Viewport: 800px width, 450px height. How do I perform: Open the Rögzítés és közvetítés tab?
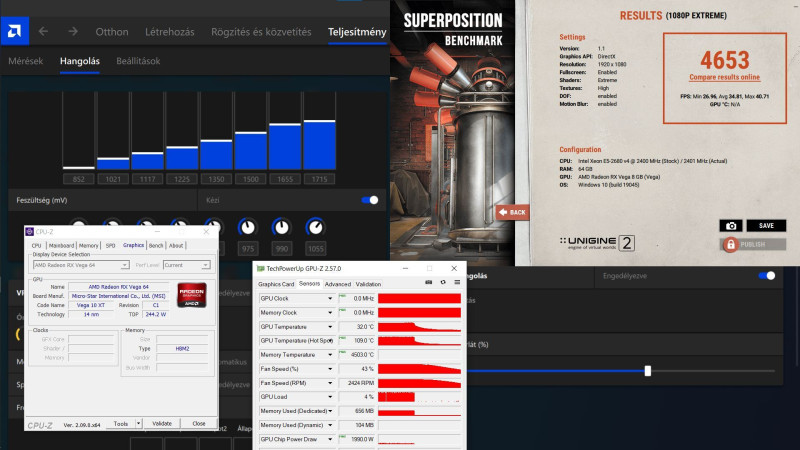261,32
